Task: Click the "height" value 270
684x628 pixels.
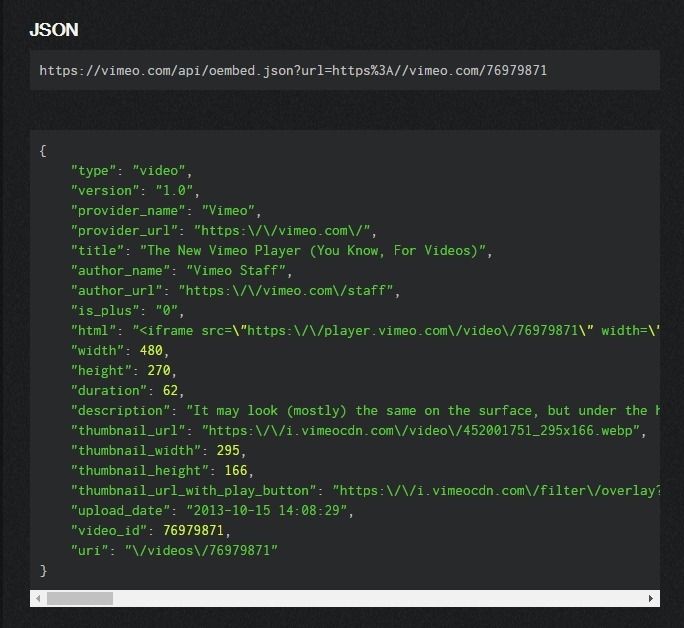Action: point(159,371)
